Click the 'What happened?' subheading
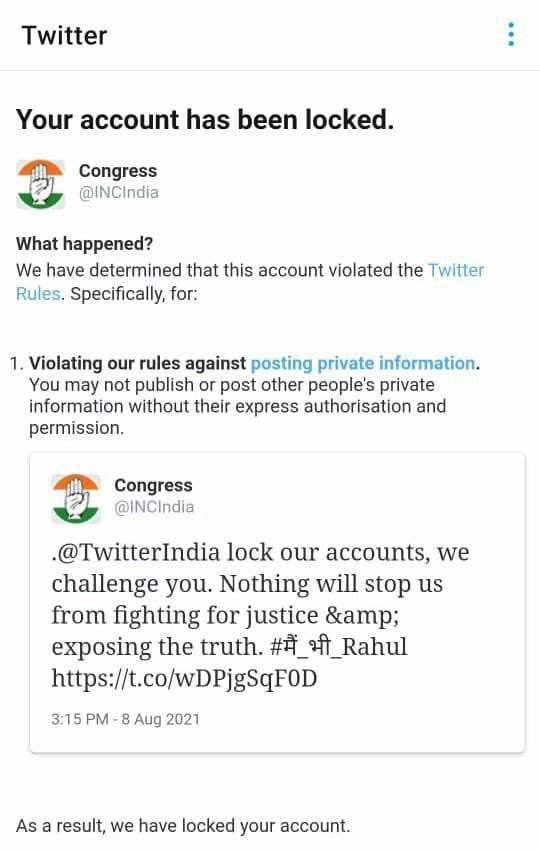540x852 pixels. (x=84, y=243)
